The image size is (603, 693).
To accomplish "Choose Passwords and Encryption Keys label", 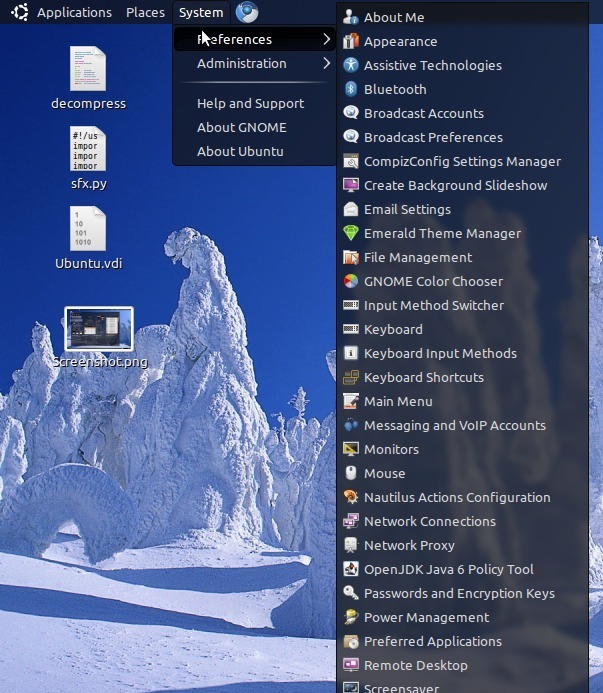I will (x=459, y=594).
